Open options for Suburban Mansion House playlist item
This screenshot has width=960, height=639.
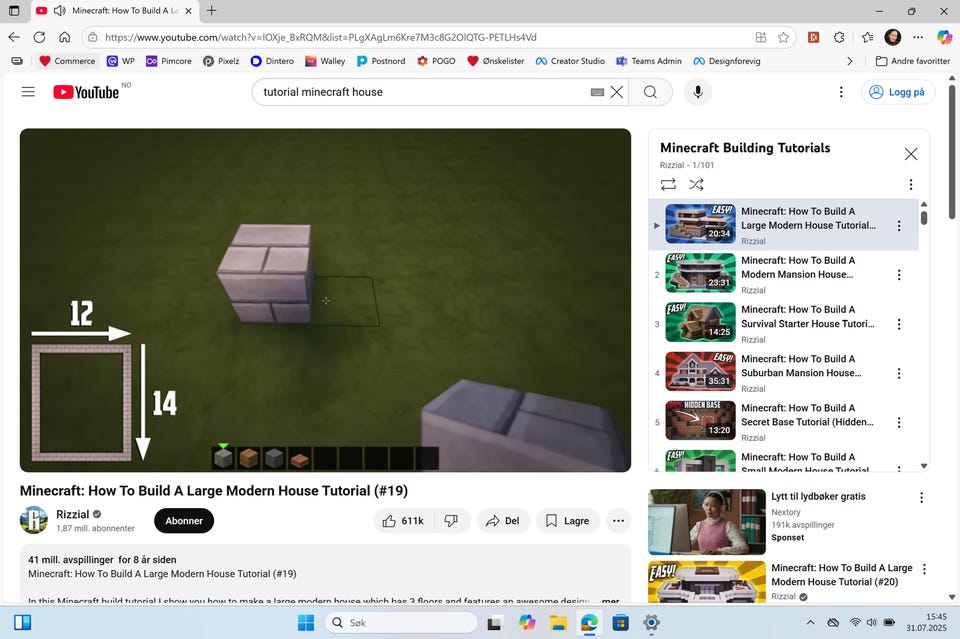coord(899,373)
